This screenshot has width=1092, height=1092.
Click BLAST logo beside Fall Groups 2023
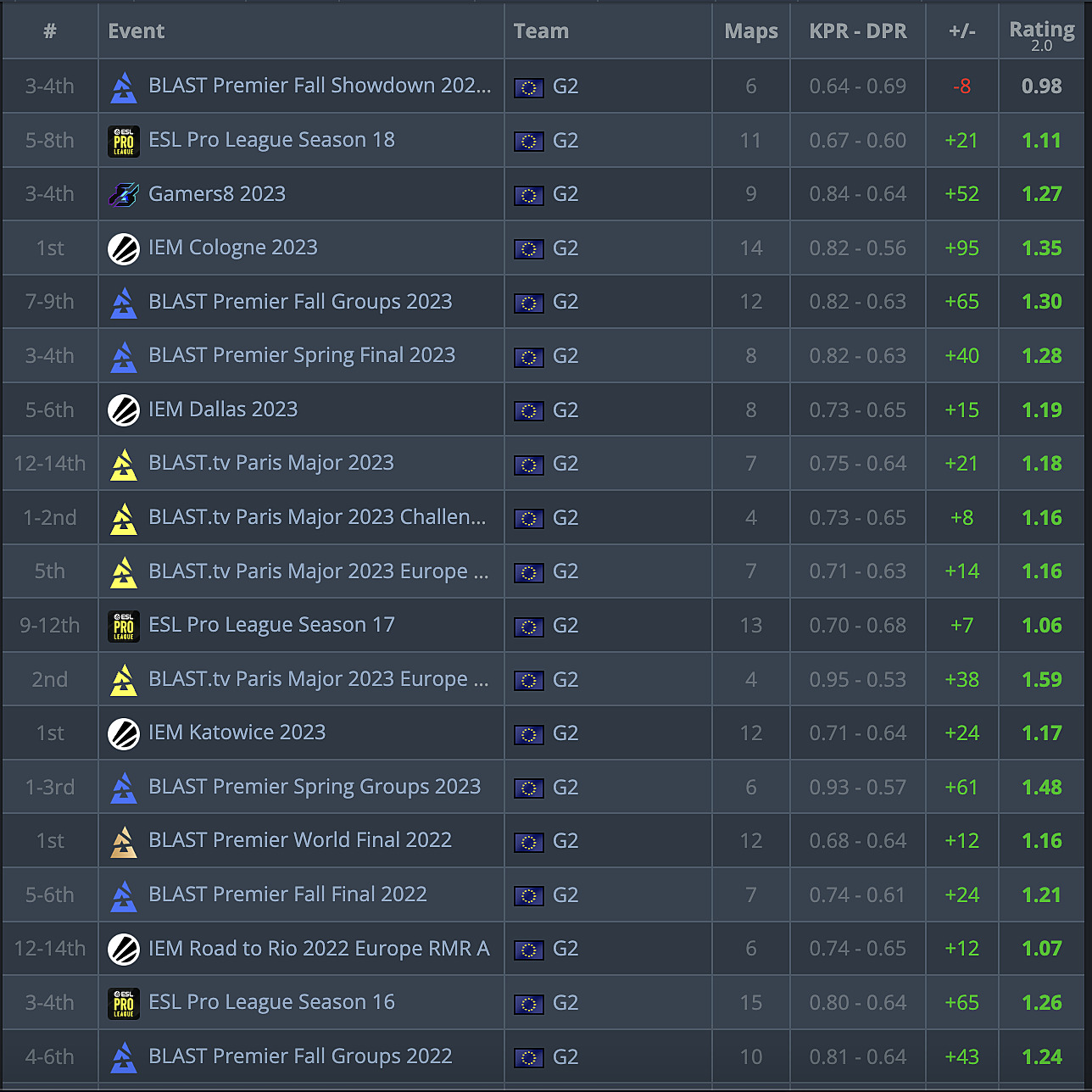click(124, 303)
